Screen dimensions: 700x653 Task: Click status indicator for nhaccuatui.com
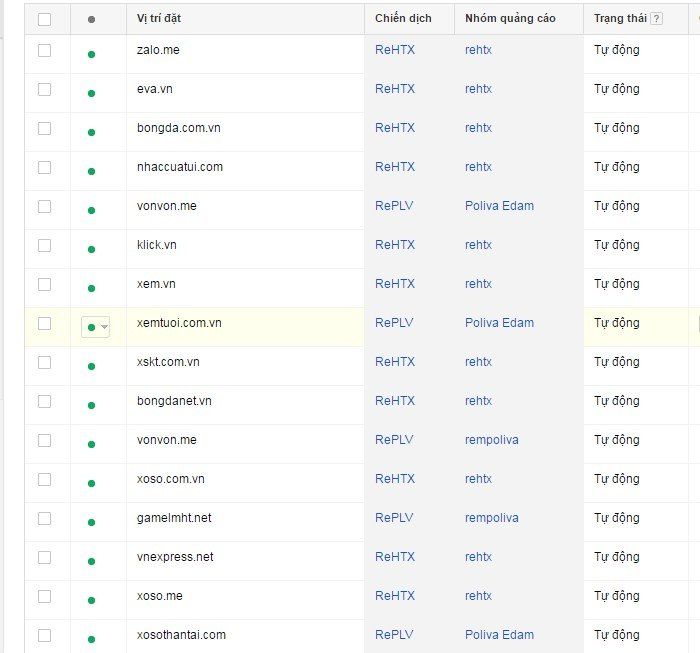(92, 171)
